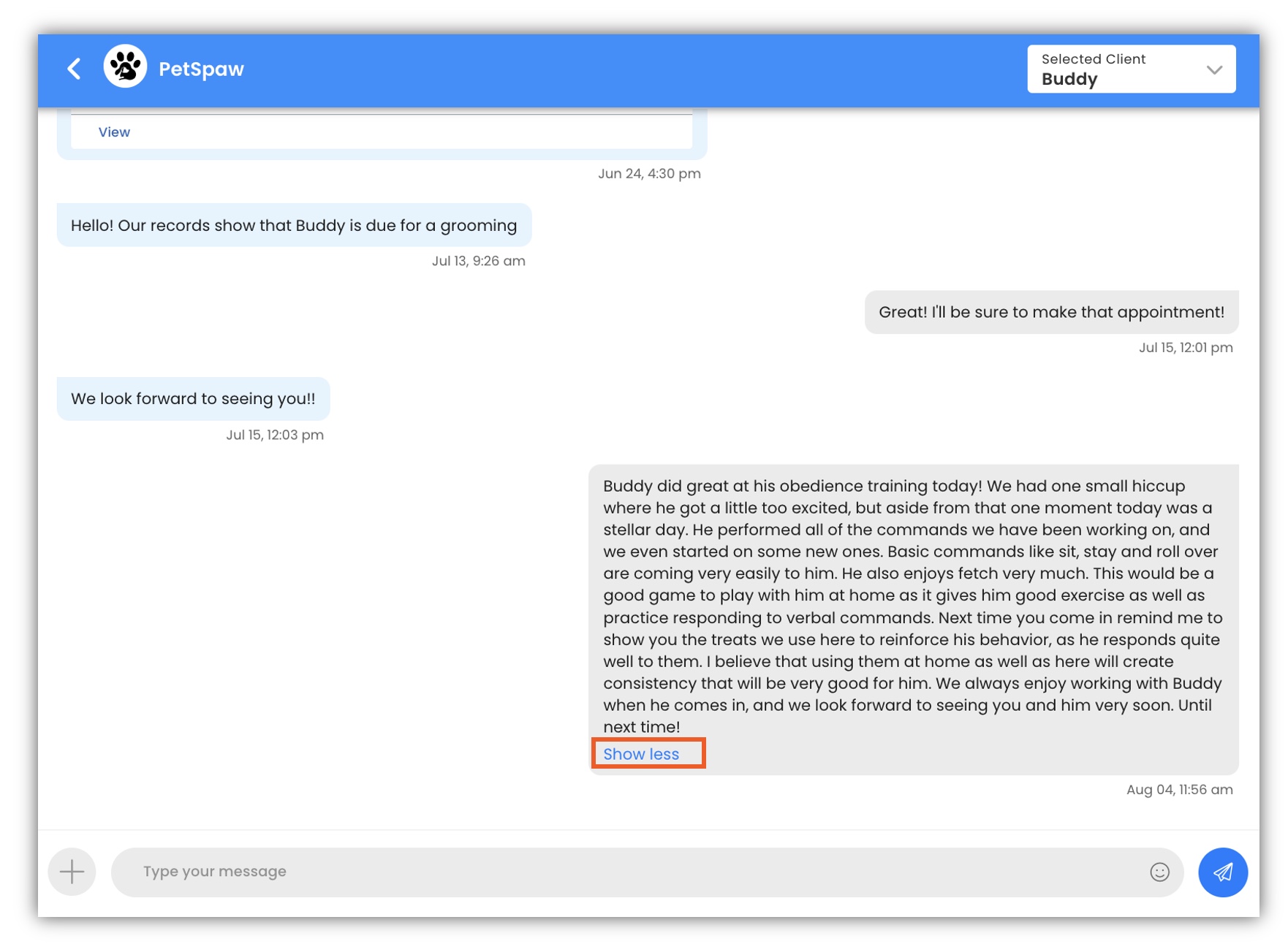This screenshot has width=1288, height=944.
Task: Collapse the long message with Show less
Action: point(641,754)
